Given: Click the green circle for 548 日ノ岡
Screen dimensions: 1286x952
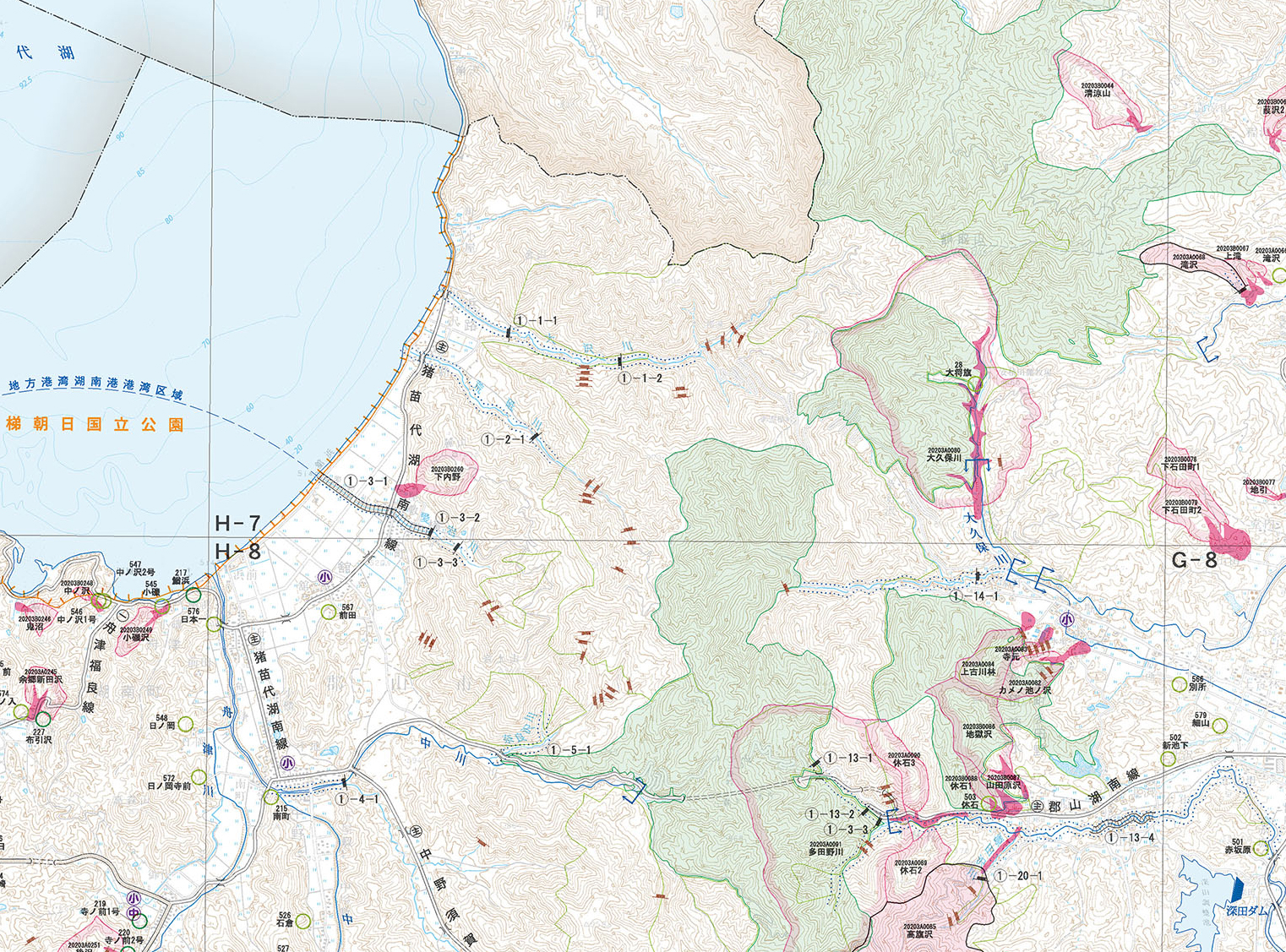Looking at the screenshot, I should 185,724.
